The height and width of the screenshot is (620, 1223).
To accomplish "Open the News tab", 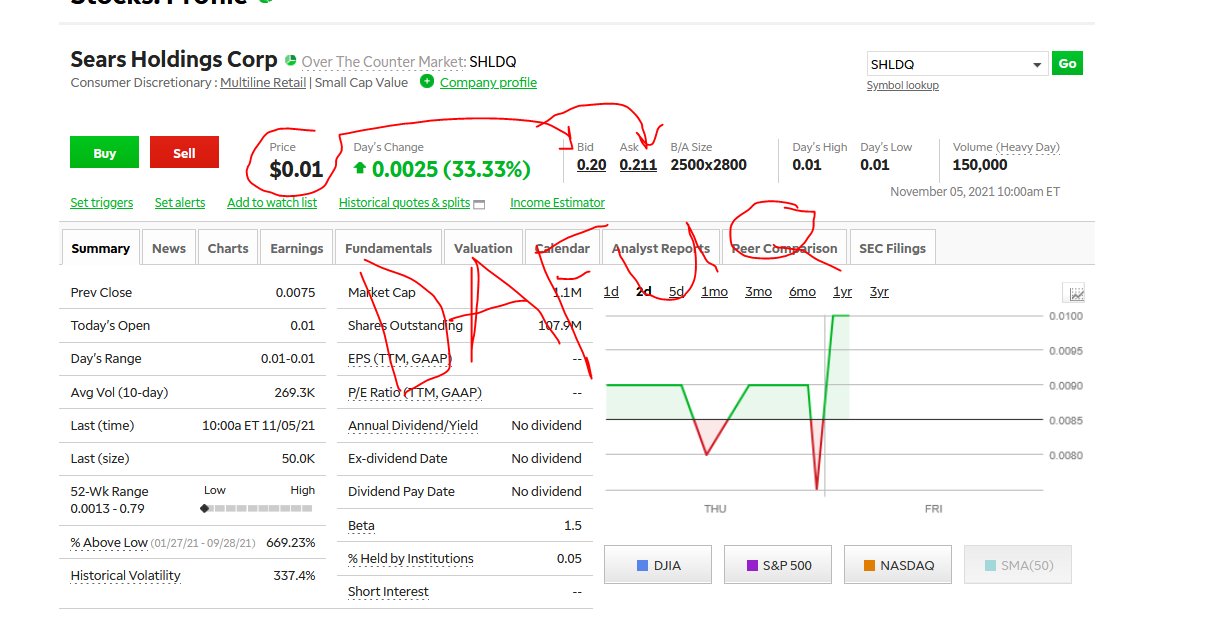I will pos(169,248).
